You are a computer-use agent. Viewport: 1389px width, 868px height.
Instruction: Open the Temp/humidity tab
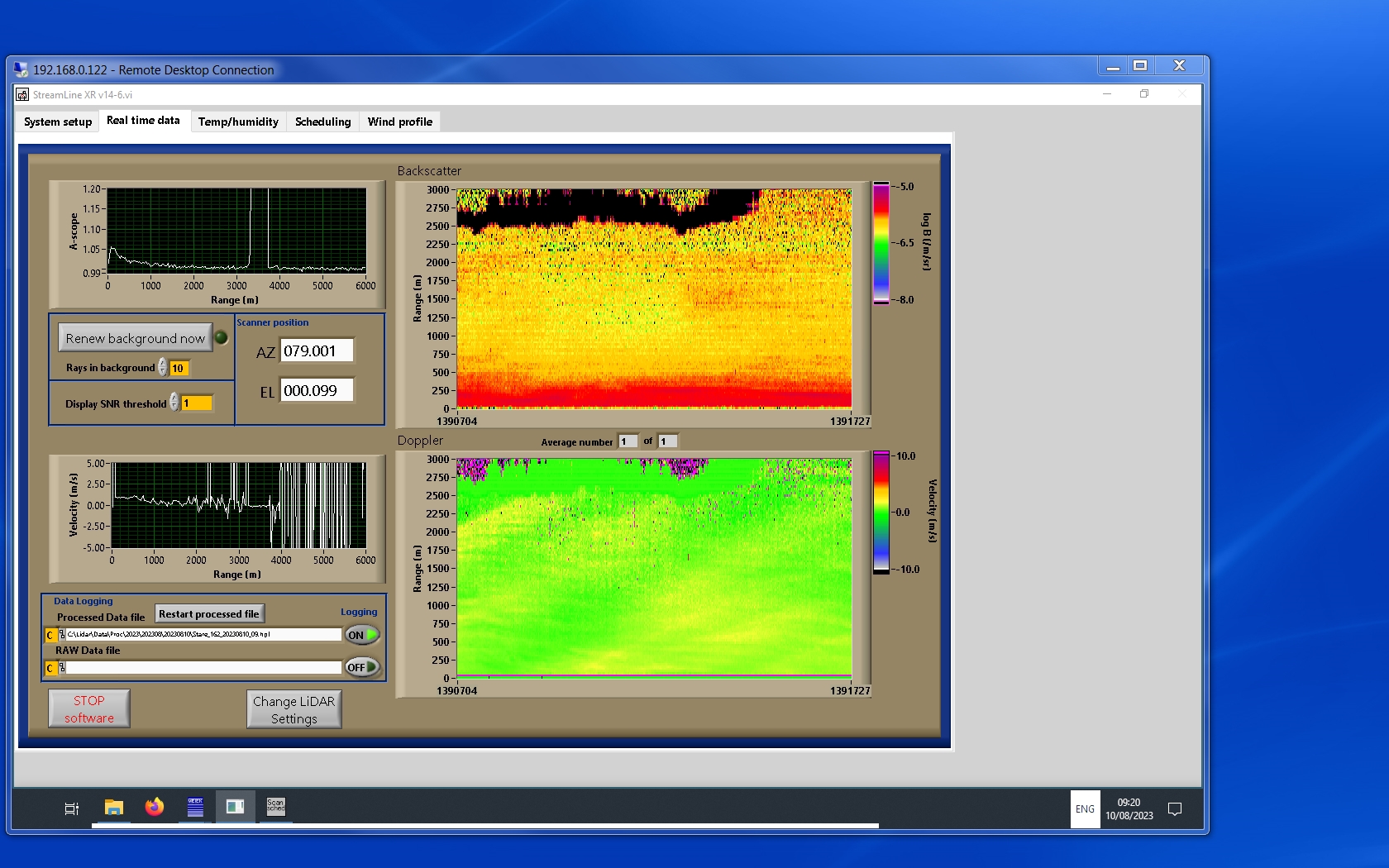(x=238, y=122)
